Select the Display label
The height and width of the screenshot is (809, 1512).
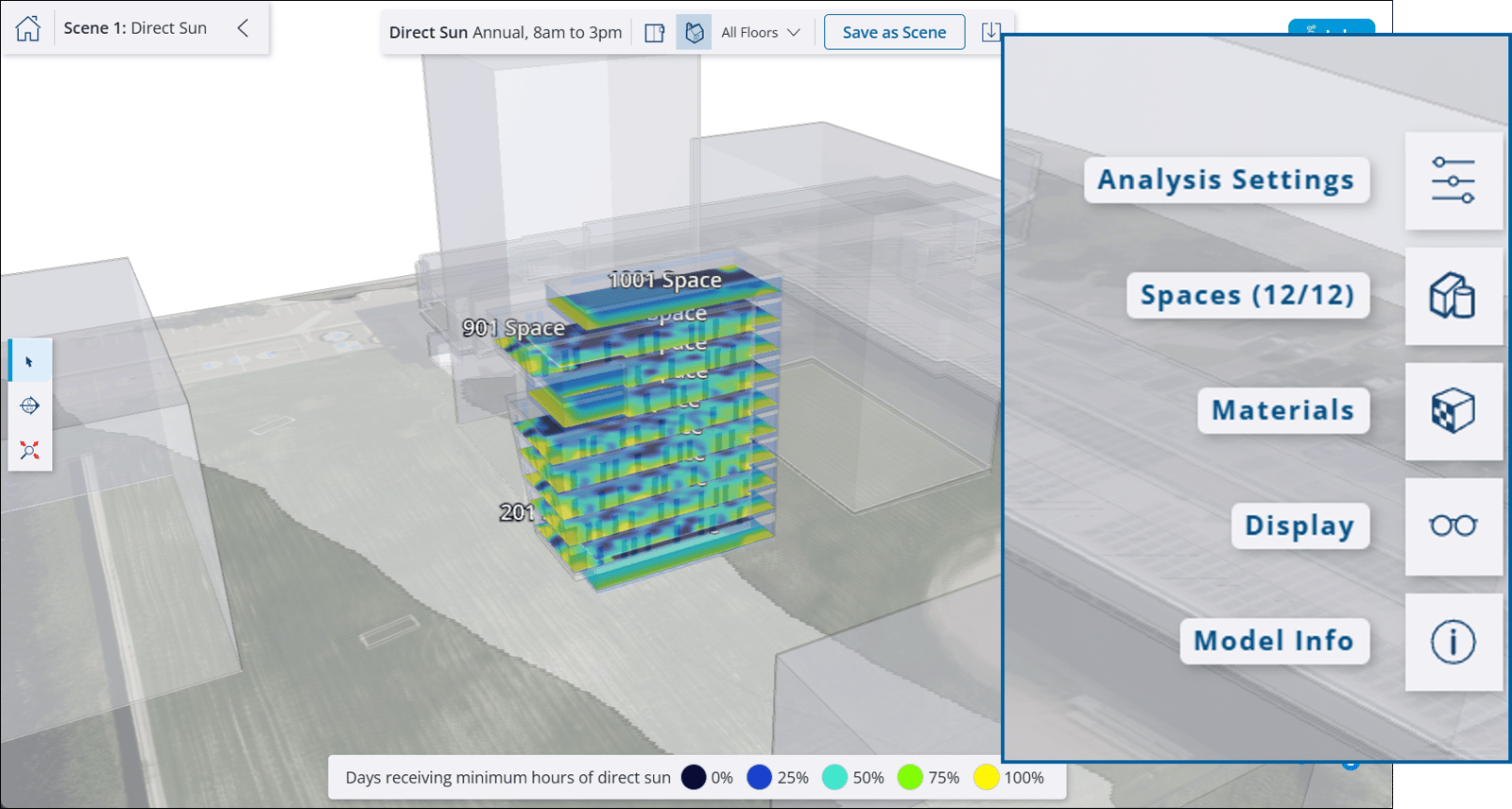pyautogui.click(x=1300, y=525)
